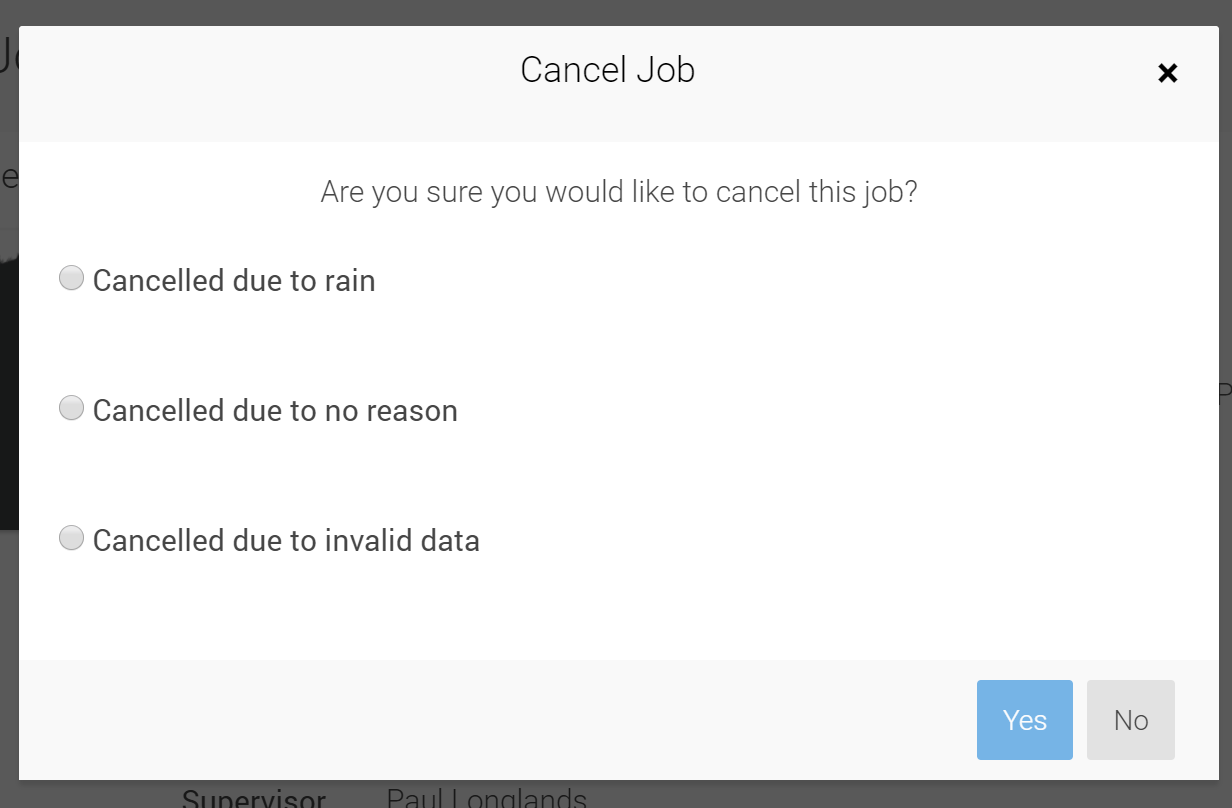Click the Cancel Job dialog title
This screenshot has height=808, width=1232.
point(607,69)
